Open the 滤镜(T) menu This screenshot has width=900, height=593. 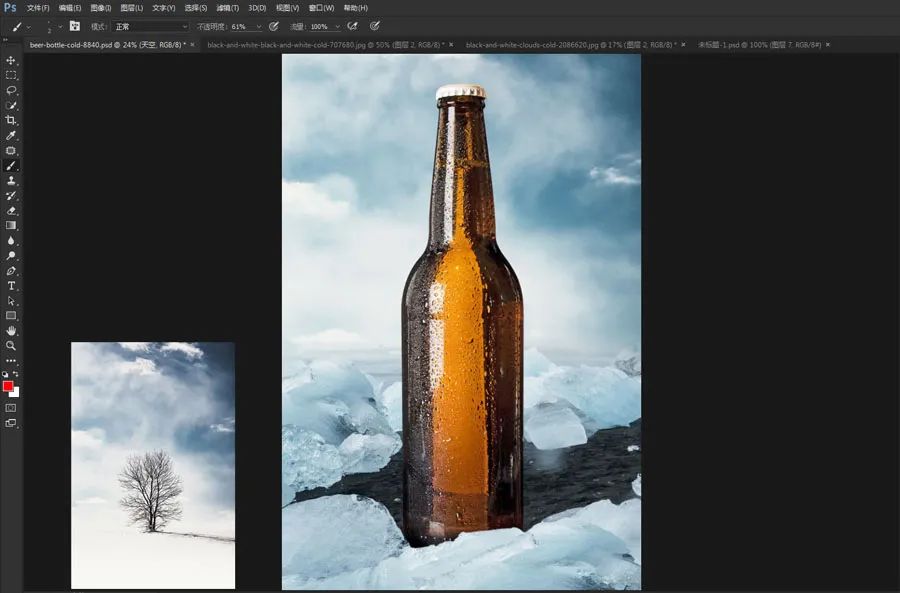click(229, 8)
